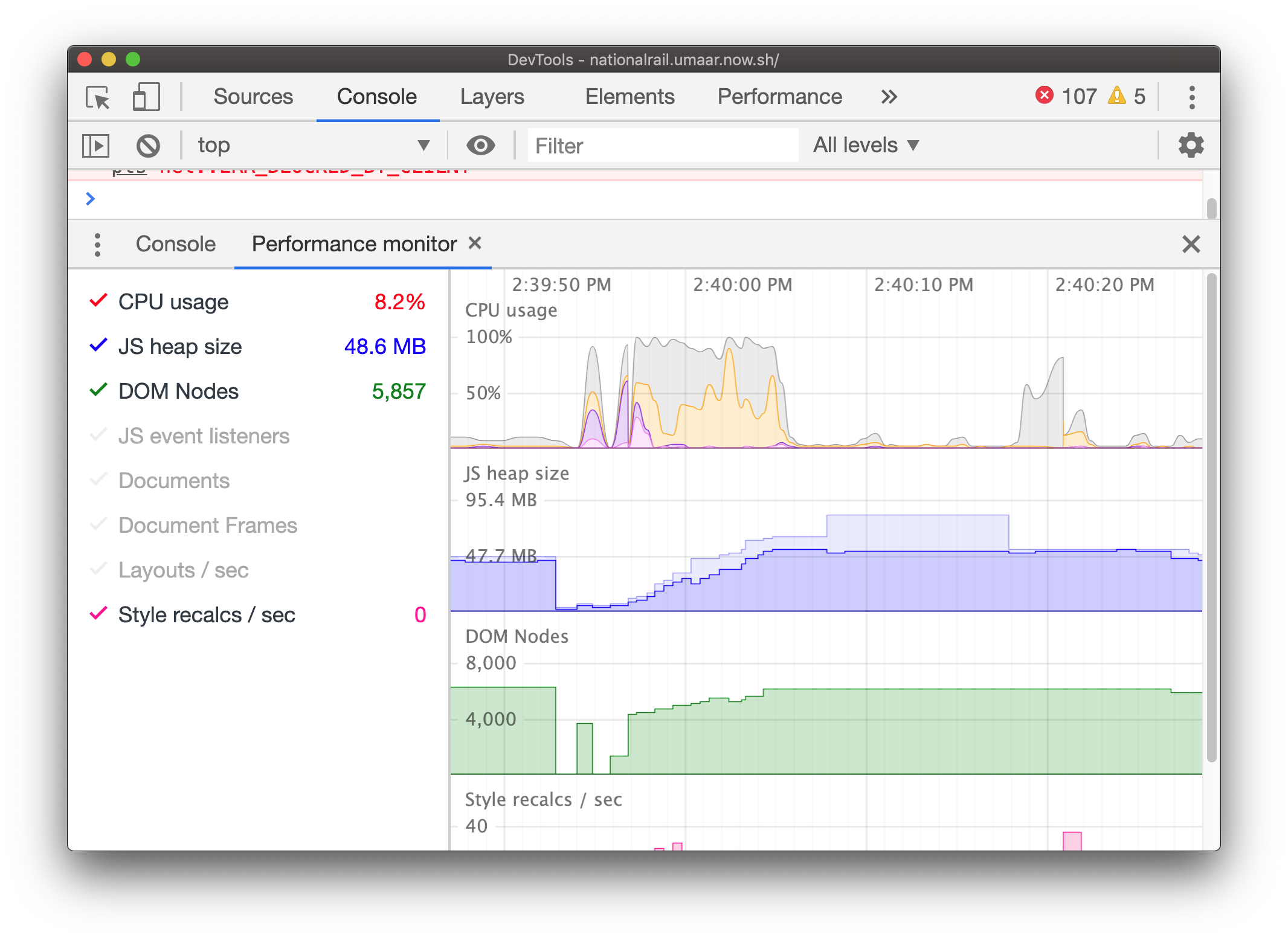Image resolution: width=1288 pixels, height=940 pixels.
Task: Open the more tabs chevron menu
Action: click(889, 97)
